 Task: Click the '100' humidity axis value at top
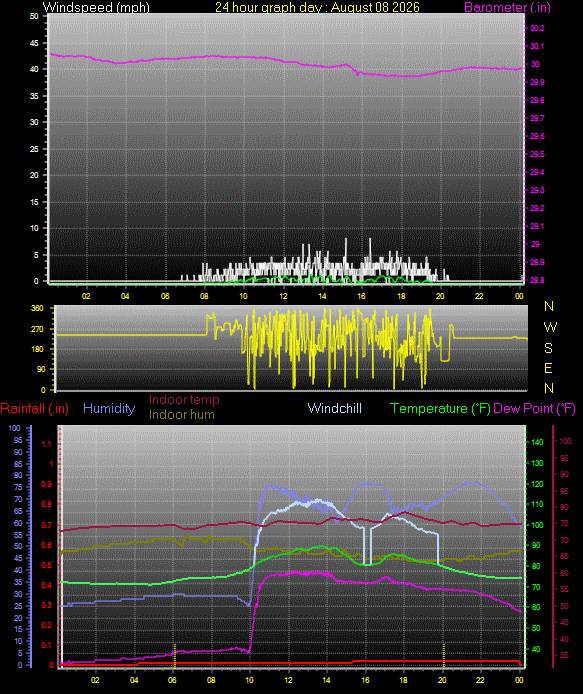tap(15, 428)
